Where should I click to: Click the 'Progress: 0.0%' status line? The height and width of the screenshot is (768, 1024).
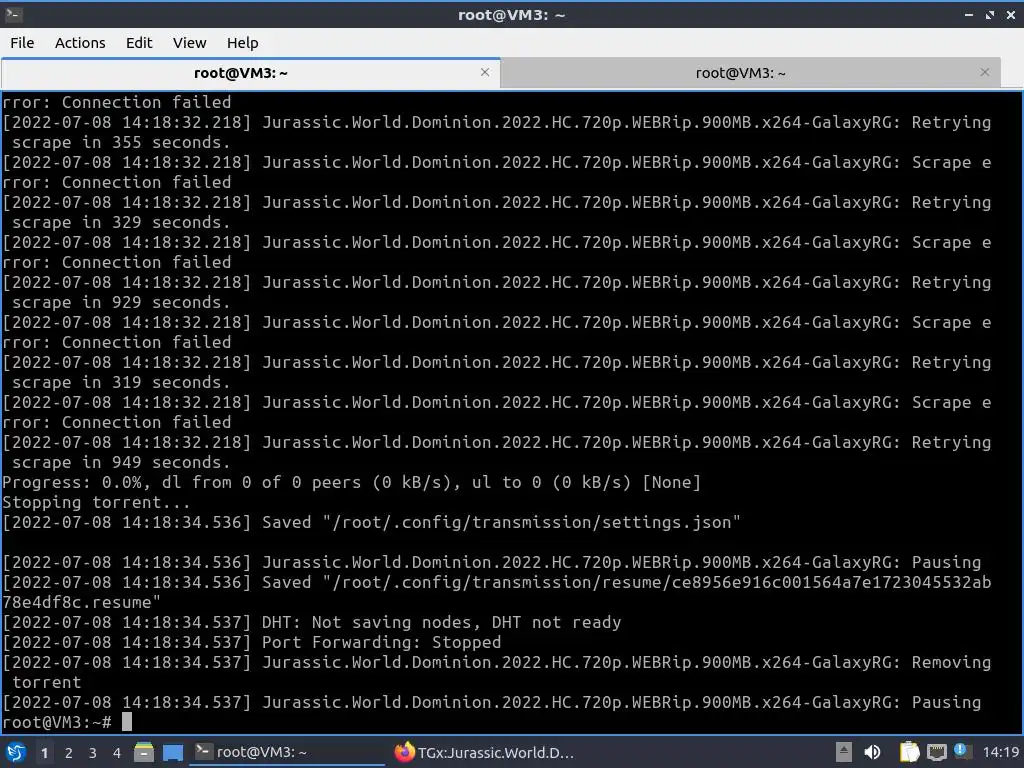click(x=351, y=483)
